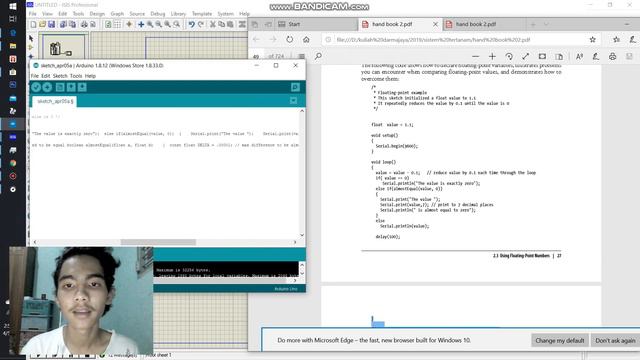Image resolution: width=640 pixels, height=360 pixels.
Task: Click the PDF read aloud icon
Action: [x=579, y=56]
